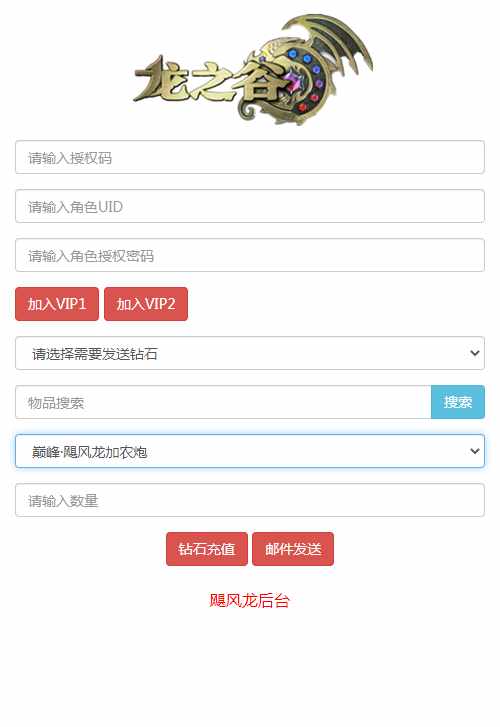This screenshot has width=500, height=727.
Task: Click the dragon emblem in the logo
Action: click(297, 79)
